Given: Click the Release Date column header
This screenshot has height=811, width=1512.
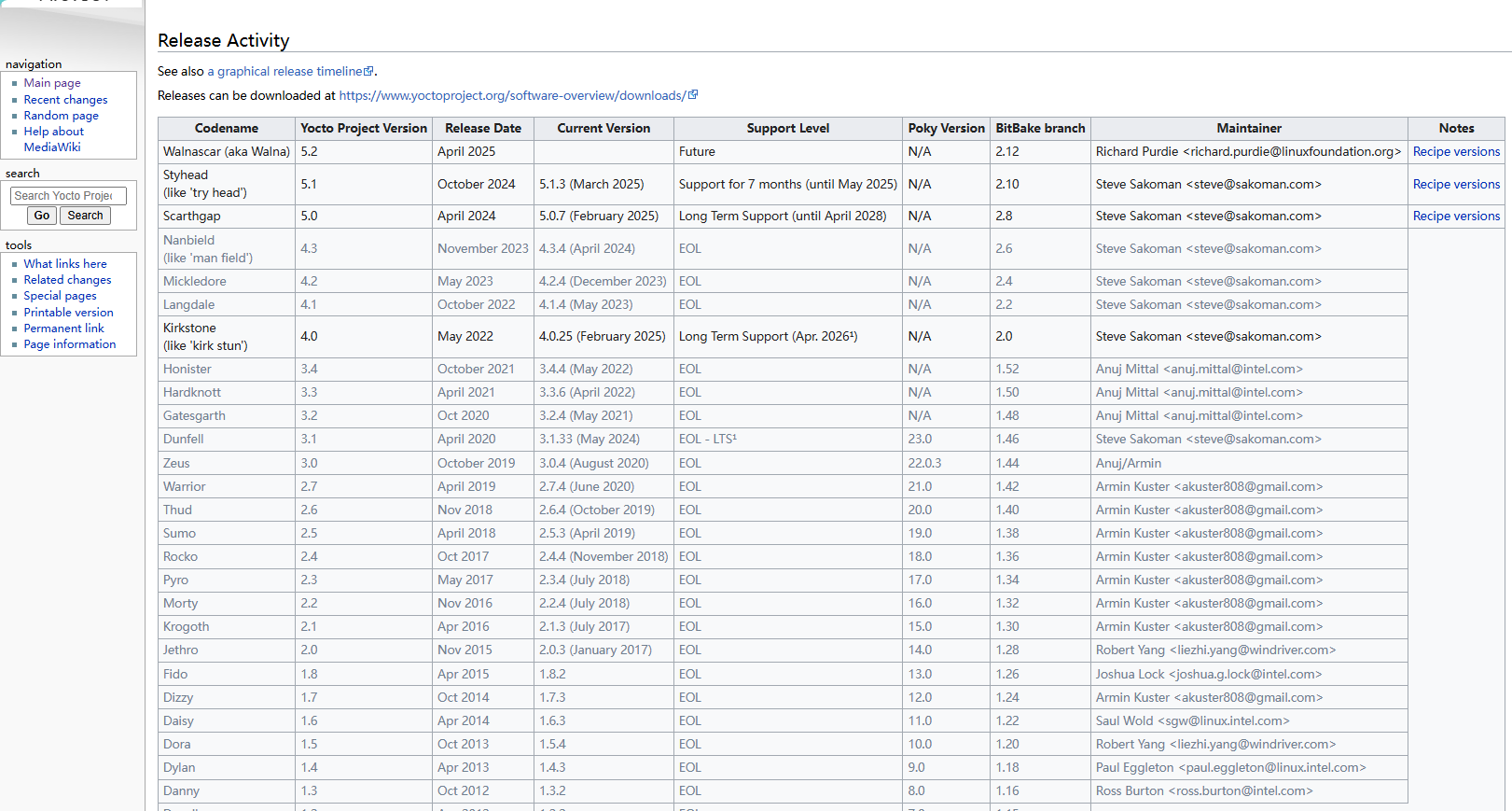Looking at the screenshot, I should click(x=483, y=129).
